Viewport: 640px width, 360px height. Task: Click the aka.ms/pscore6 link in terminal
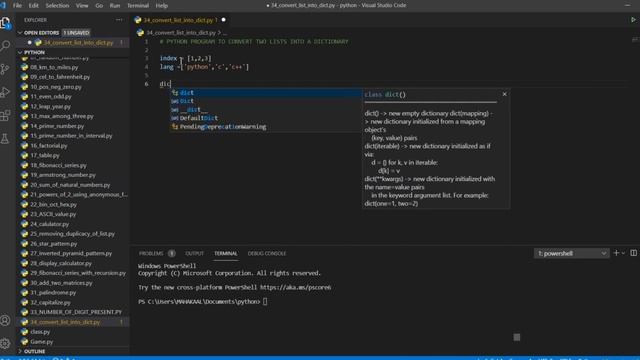(x=295, y=287)
